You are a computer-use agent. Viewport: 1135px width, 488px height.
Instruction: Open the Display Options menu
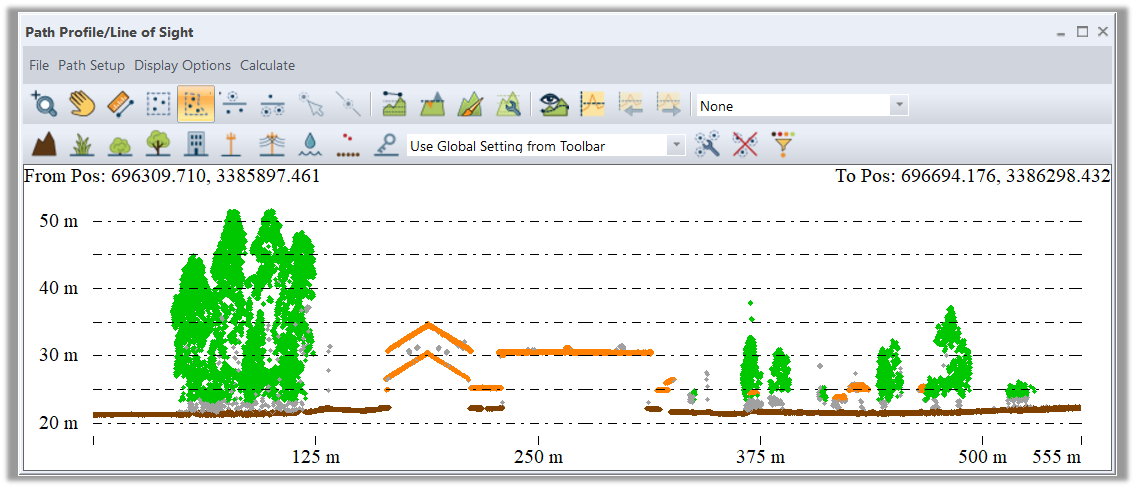coord(182,65)
